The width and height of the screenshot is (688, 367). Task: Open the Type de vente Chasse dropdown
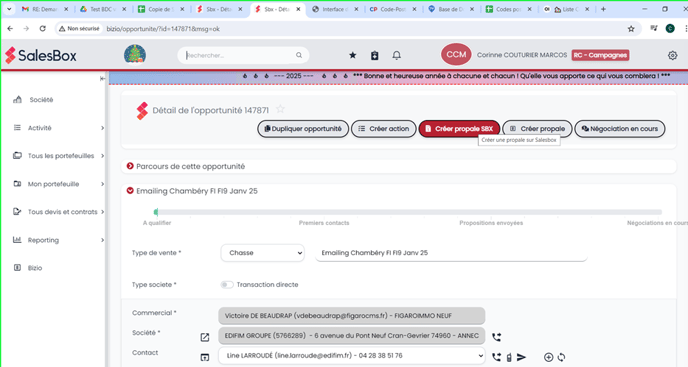(262, 253)
